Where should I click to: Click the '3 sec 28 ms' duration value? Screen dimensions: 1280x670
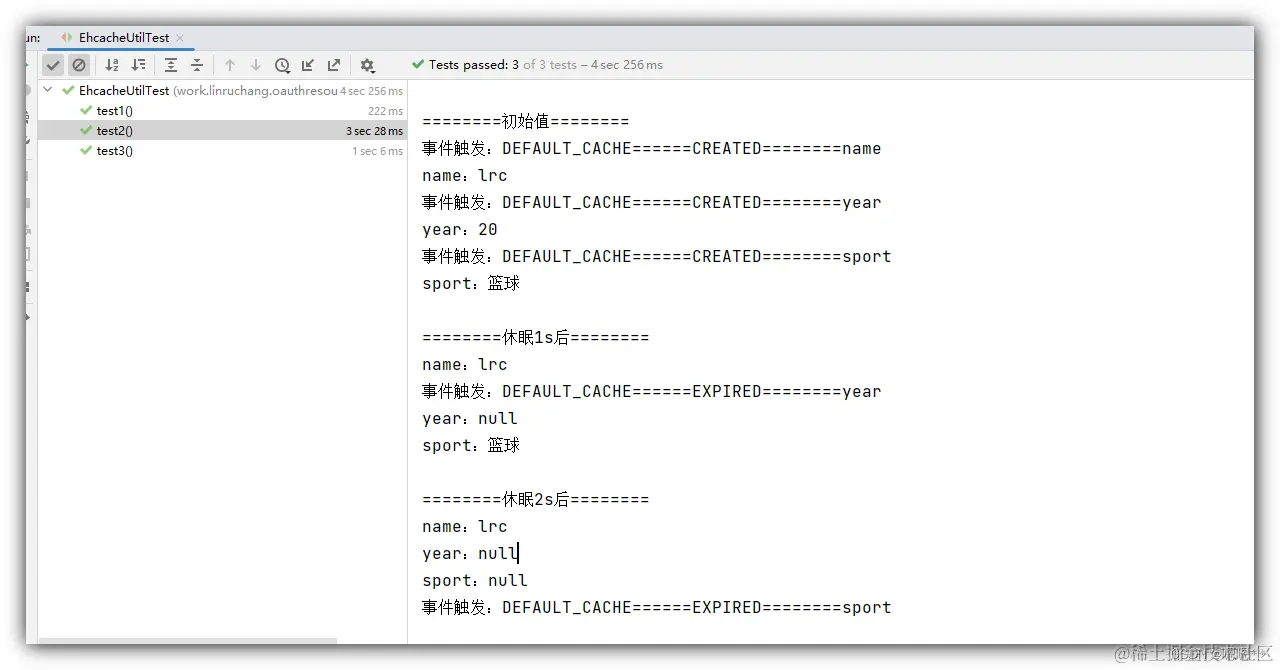pyautogui.click(x=374, y=131)
